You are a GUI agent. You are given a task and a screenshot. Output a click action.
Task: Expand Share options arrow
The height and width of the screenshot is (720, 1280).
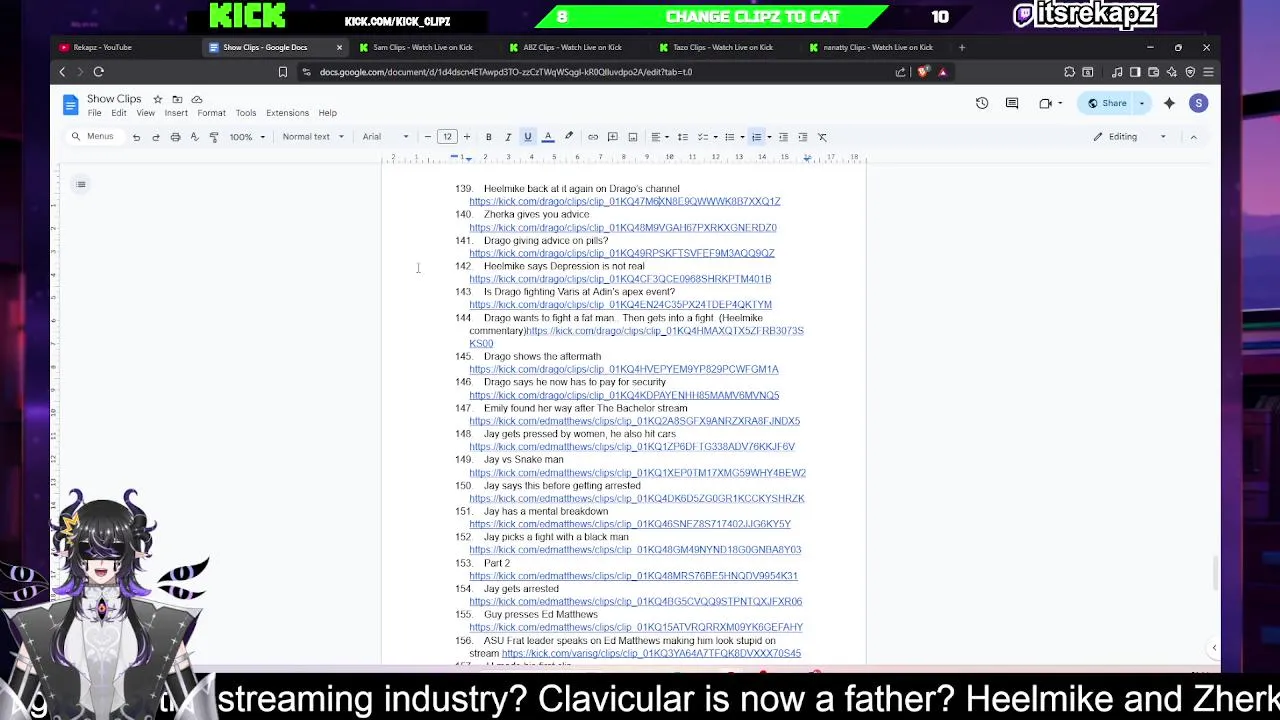coord(1142,103)
